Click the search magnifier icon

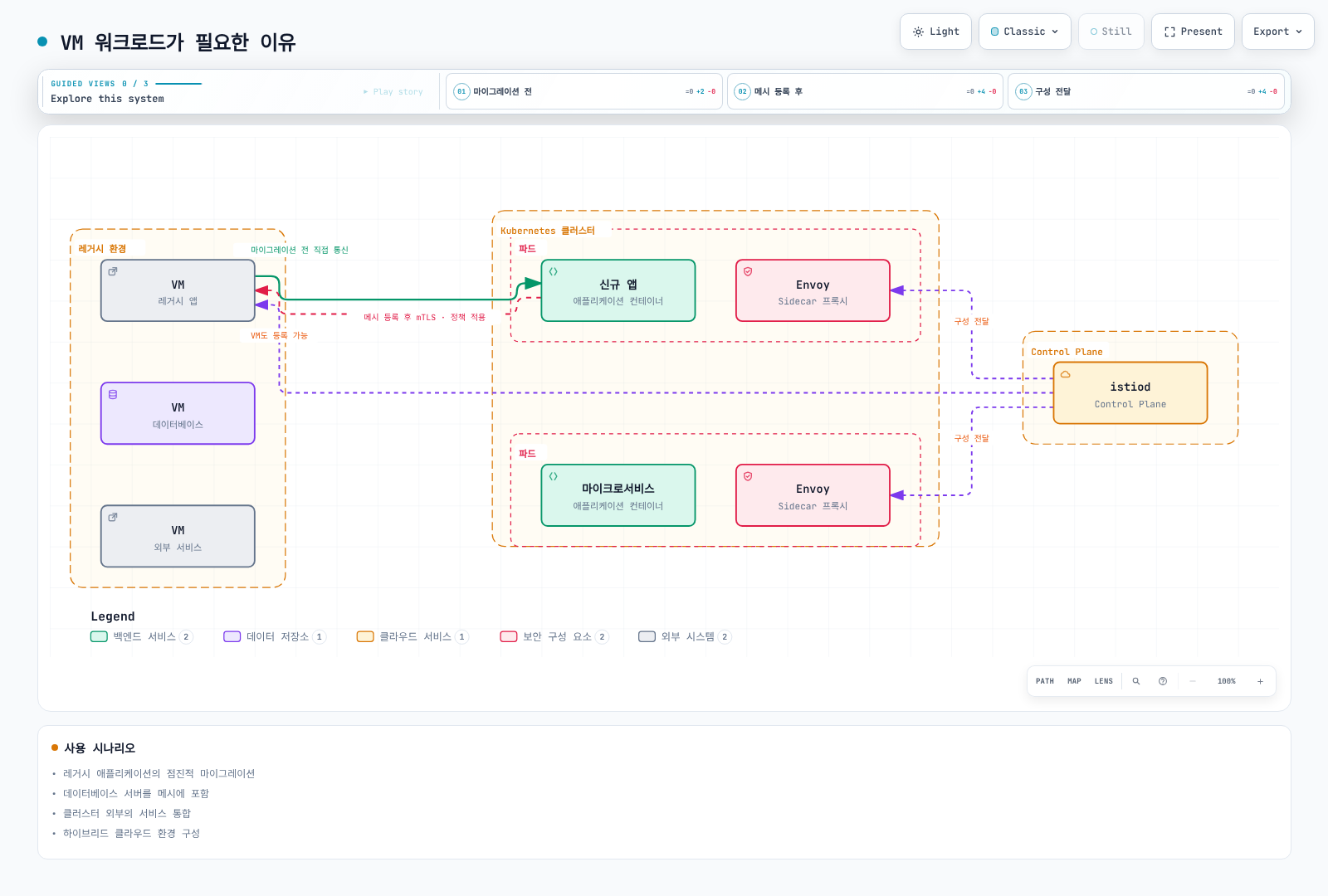1136,681
